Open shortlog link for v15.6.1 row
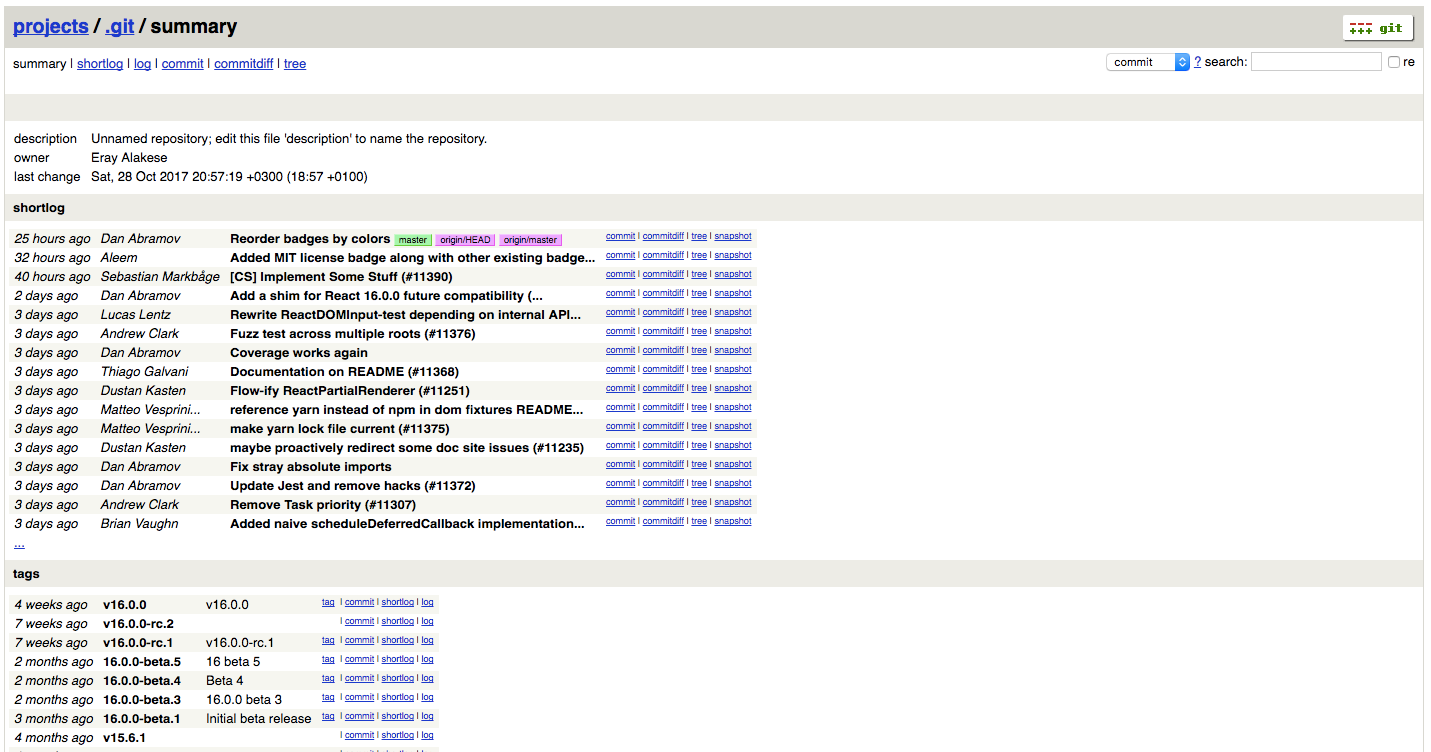 (398, 735)
